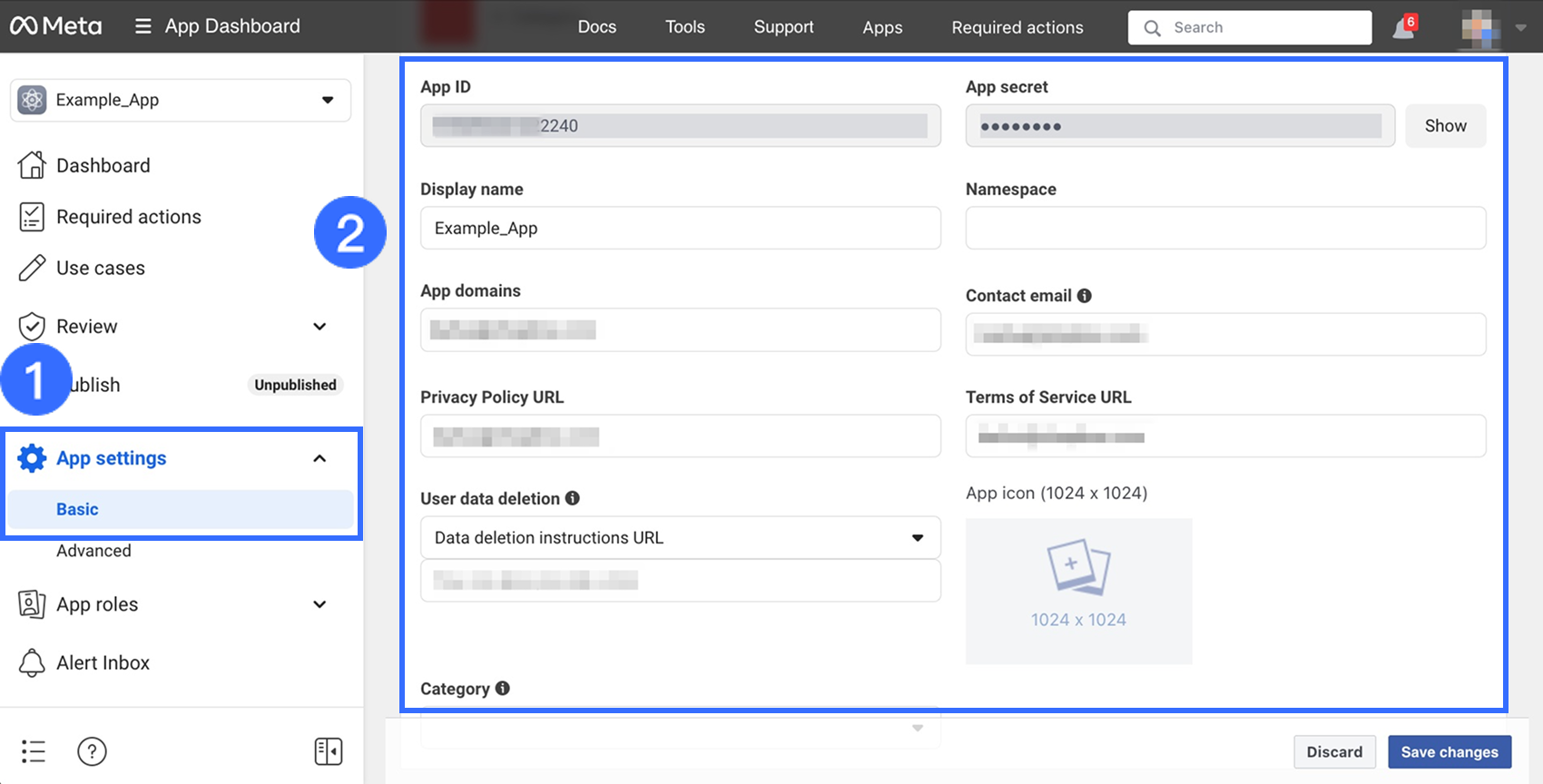Click the App Dashboard title text
1543x784 pixels.
(x=232, y=26)
